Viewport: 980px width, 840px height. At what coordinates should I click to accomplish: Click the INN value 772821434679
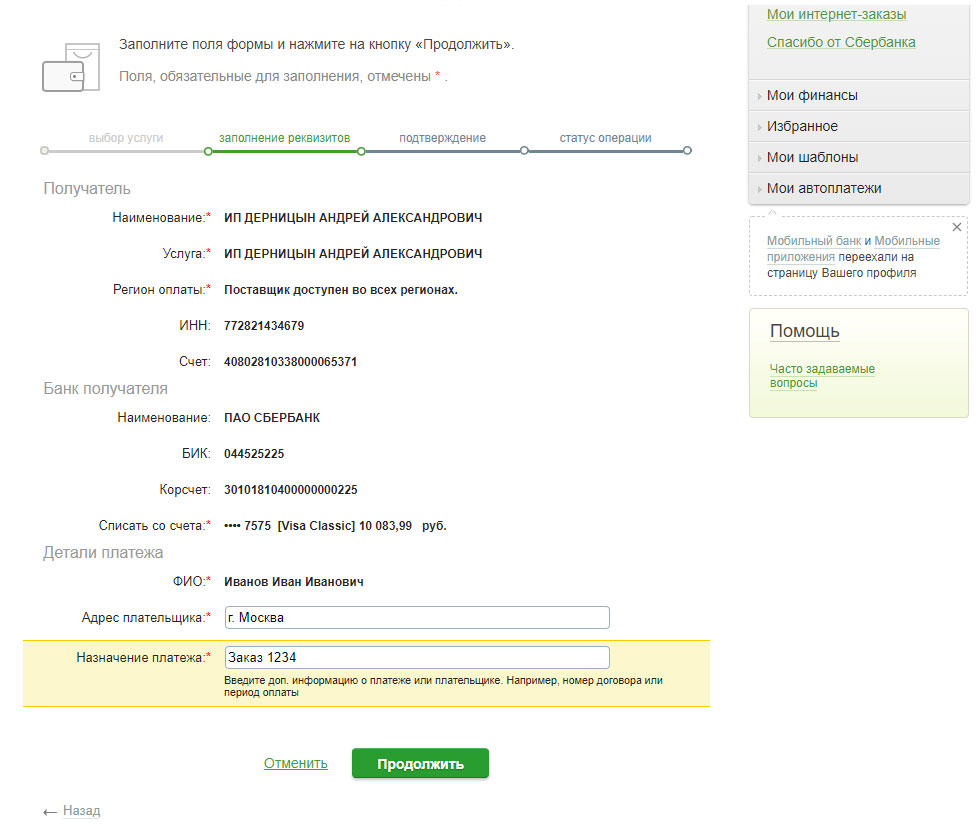(x=264, y=326)
